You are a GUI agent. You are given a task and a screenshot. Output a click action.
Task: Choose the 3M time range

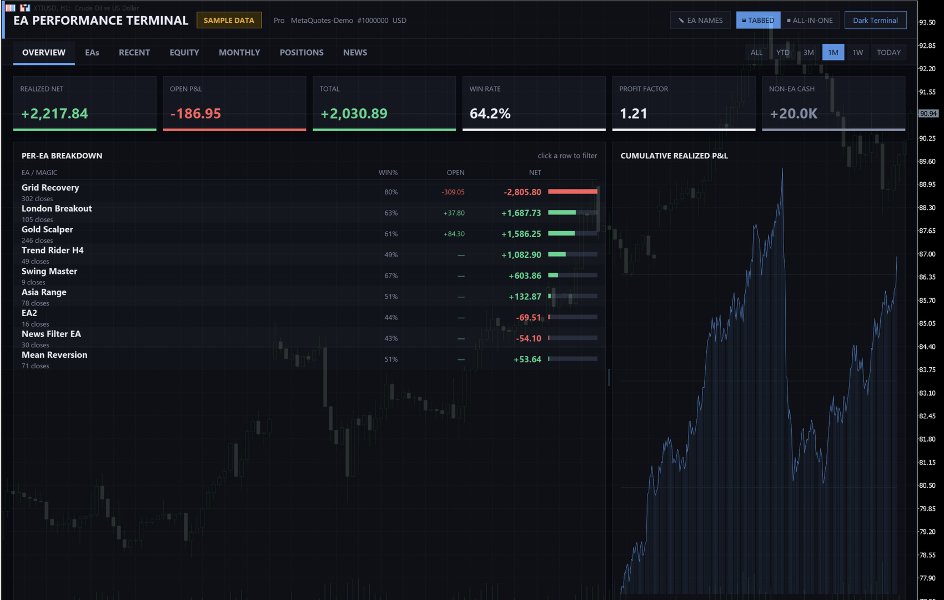(x=808, y=52)
